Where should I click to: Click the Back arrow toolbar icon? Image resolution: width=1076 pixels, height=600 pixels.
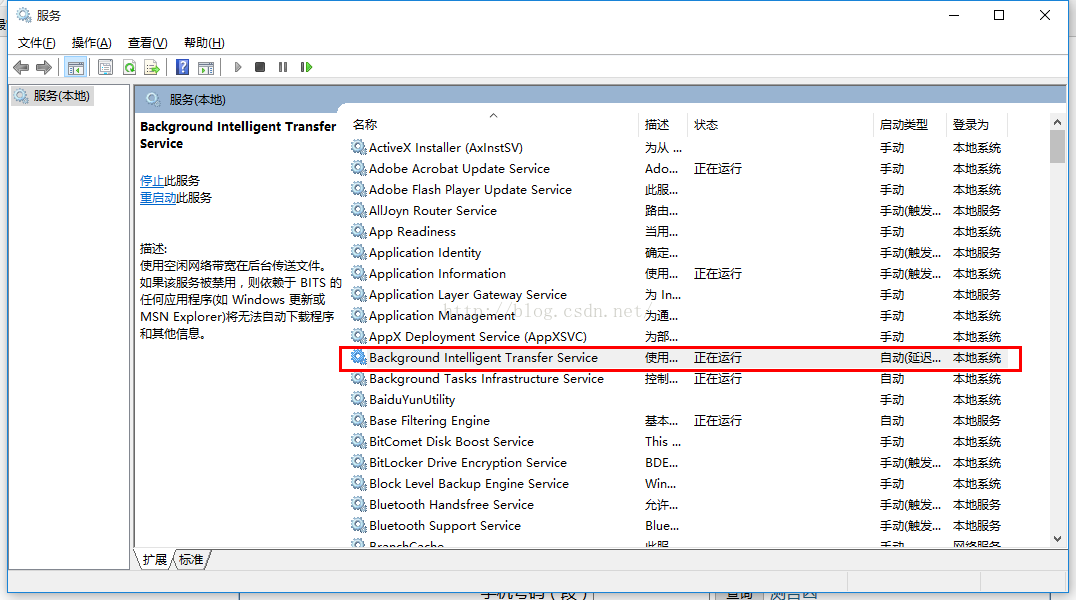click(x=21, y=67)
